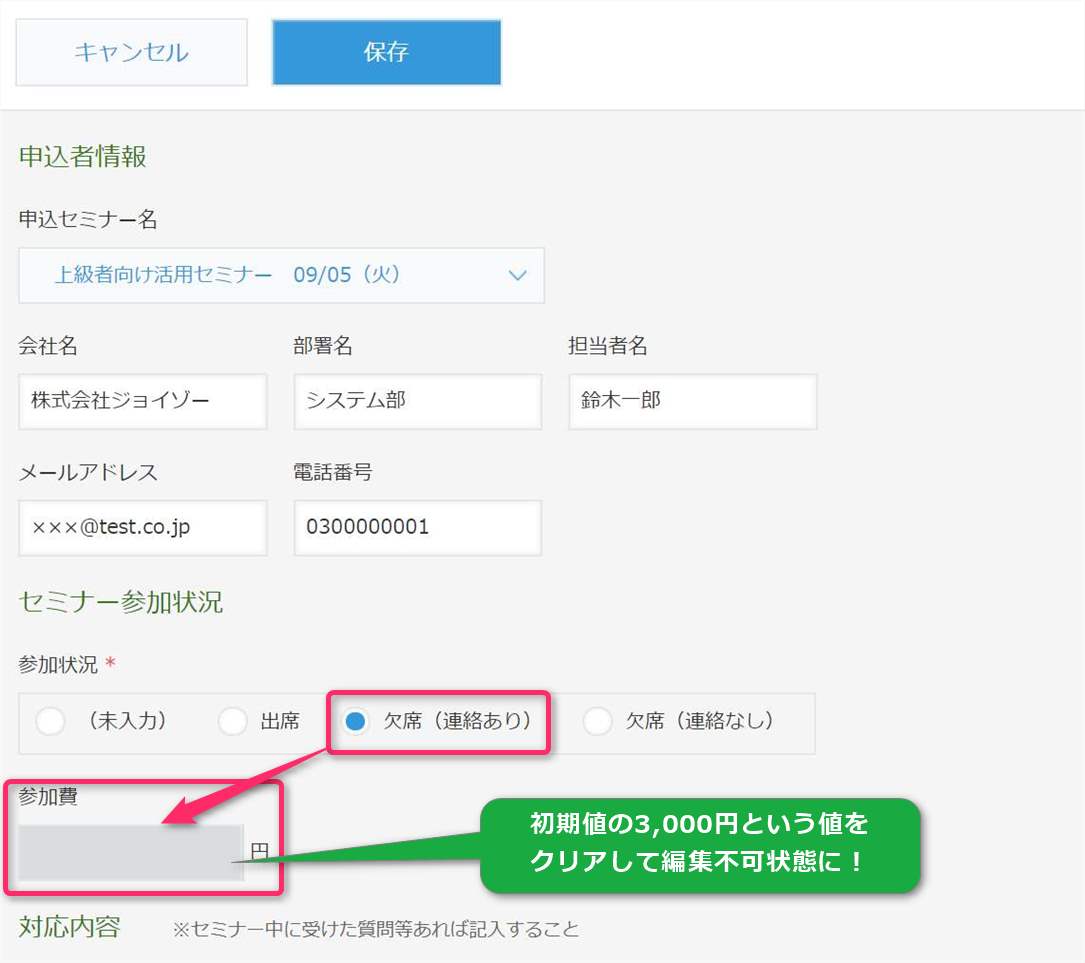Viewport: 1085px width, 963px height.
Task: Click the 申込者情報 heading
Action: [82, 156]
